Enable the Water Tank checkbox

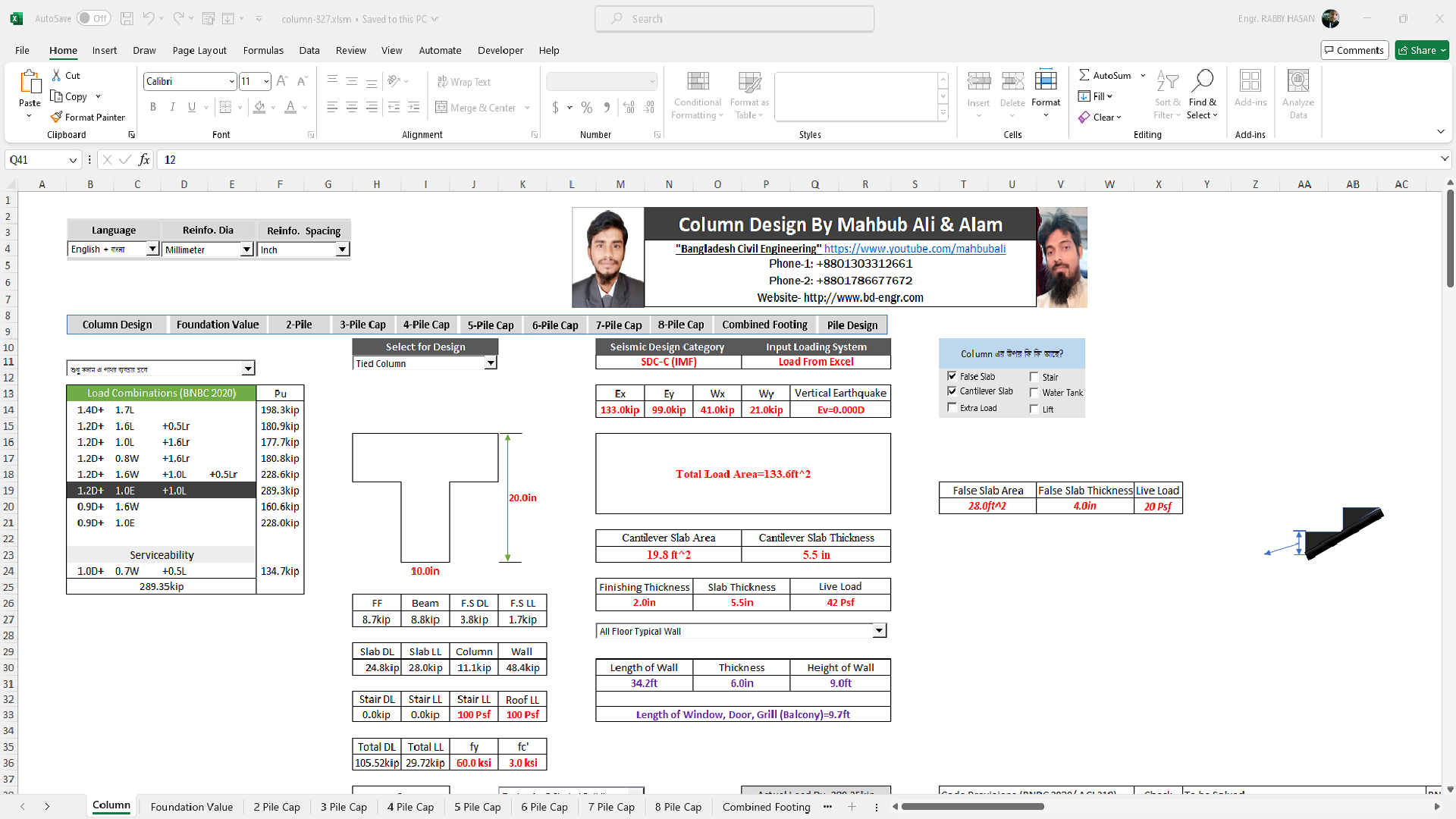point(1034,393)
